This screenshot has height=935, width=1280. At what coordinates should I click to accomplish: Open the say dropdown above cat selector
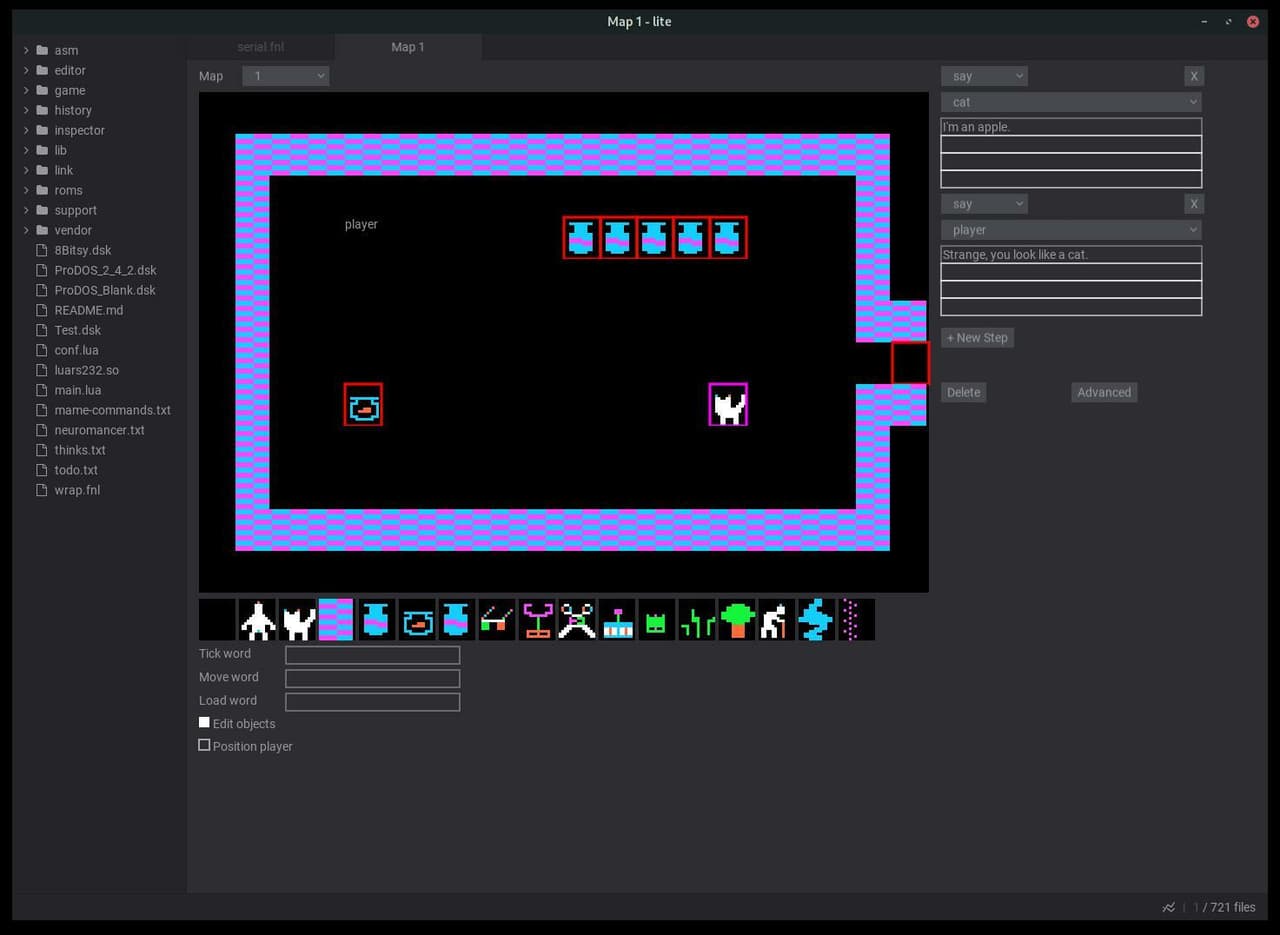coord(984,76)
